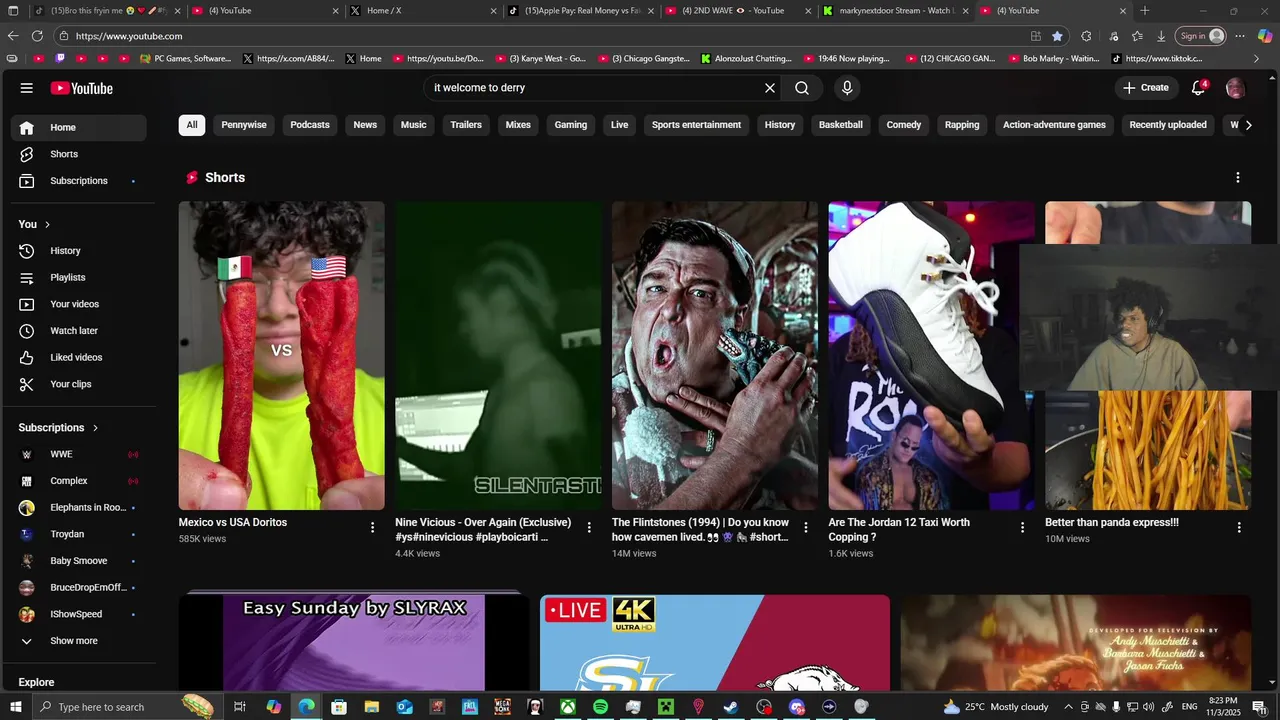Favorite this page with the star
1280x720 pixels.
pyautogui.click(x=1057, y=36)
